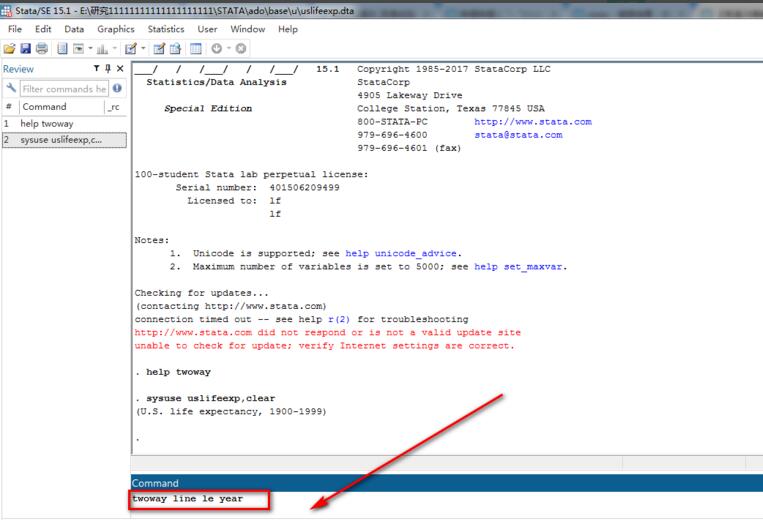Click '(U.S. life expectancy, 1900-1999)' output line
The image size is (763, 523).
click(x=231, y=412)
